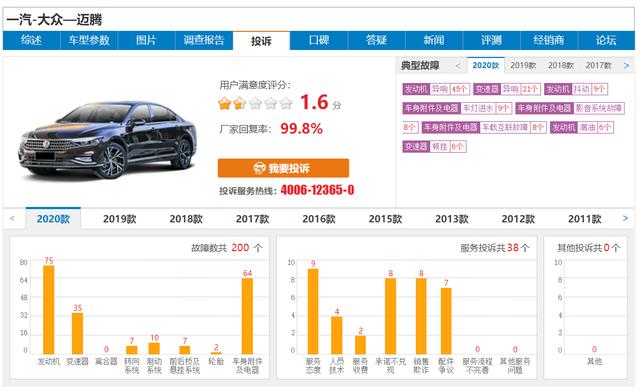Open 调查报告 tab

(204, 40)
